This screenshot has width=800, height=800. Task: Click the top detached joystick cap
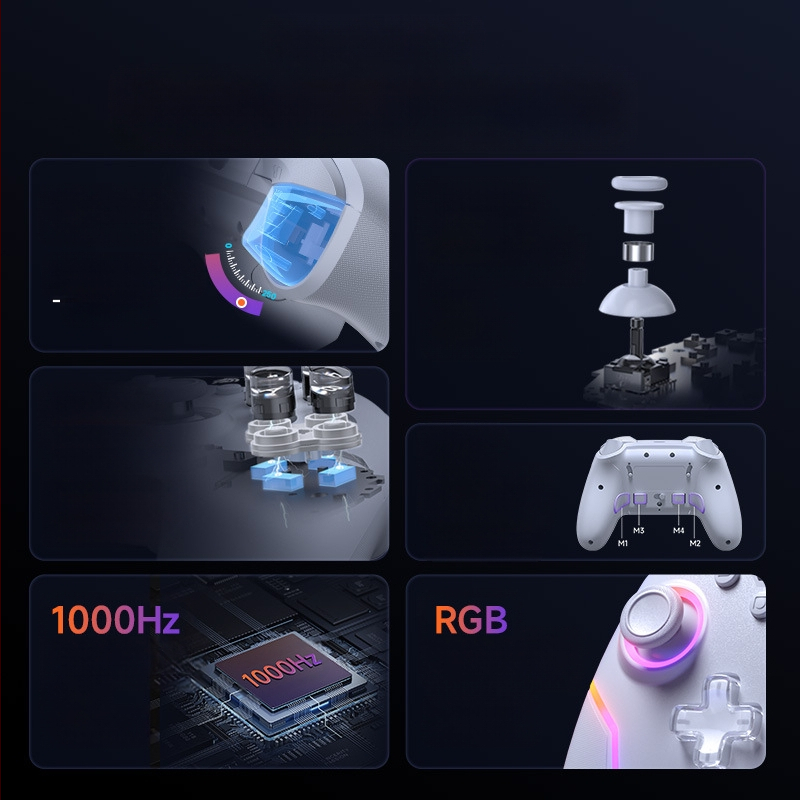[x=639, y=183]
